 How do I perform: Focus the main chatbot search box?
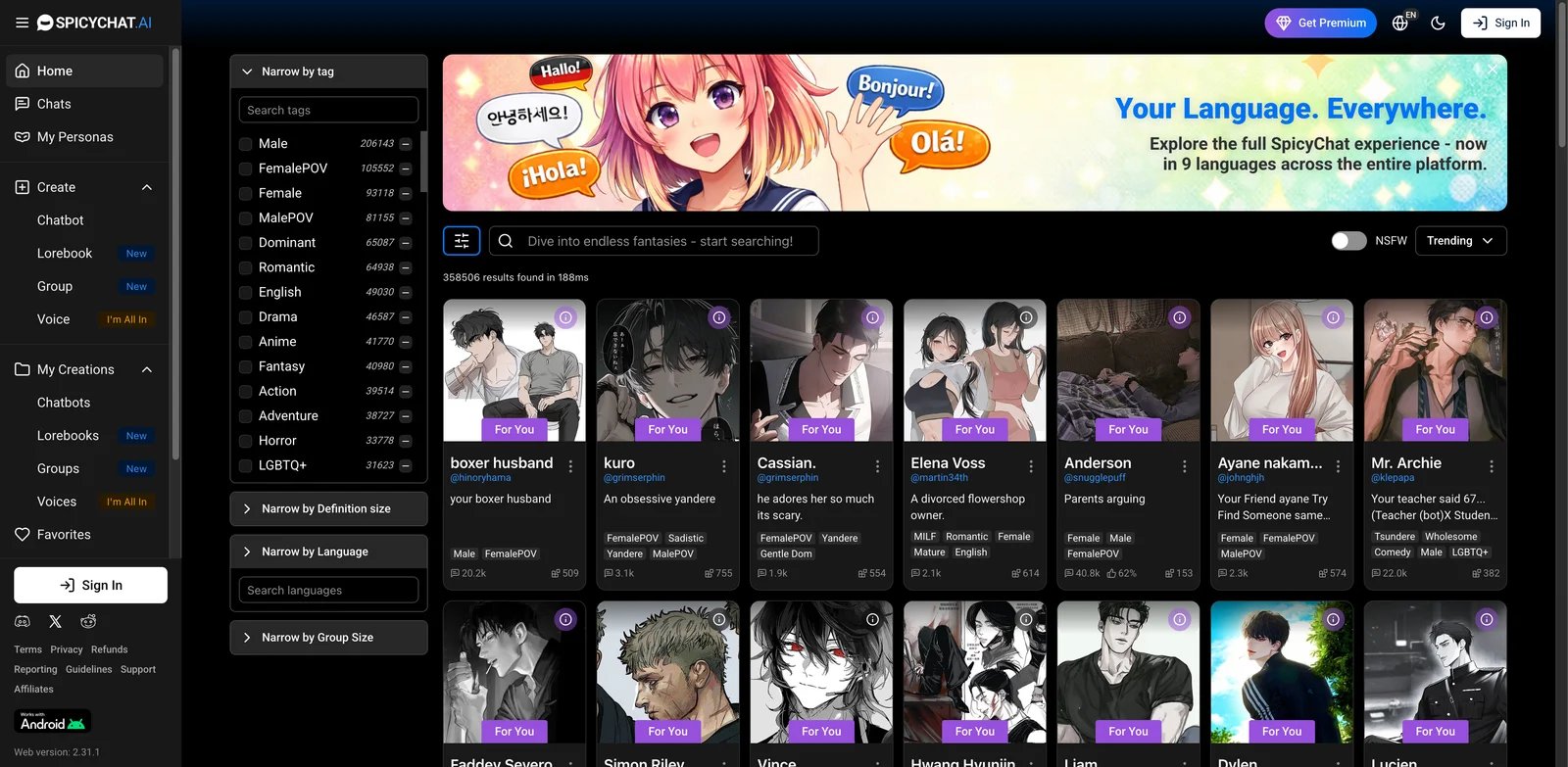[654, 241]
